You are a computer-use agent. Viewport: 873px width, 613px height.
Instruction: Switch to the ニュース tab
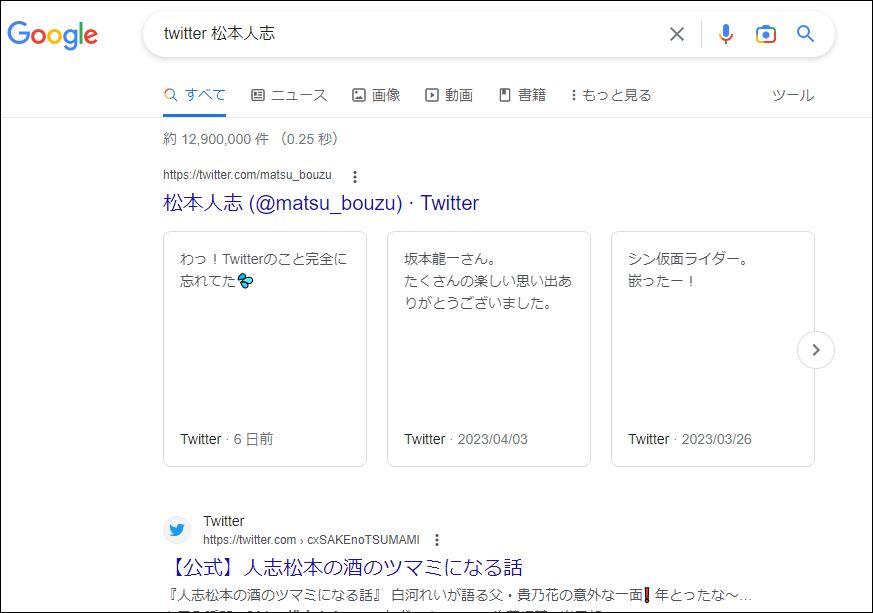point(289,95)
